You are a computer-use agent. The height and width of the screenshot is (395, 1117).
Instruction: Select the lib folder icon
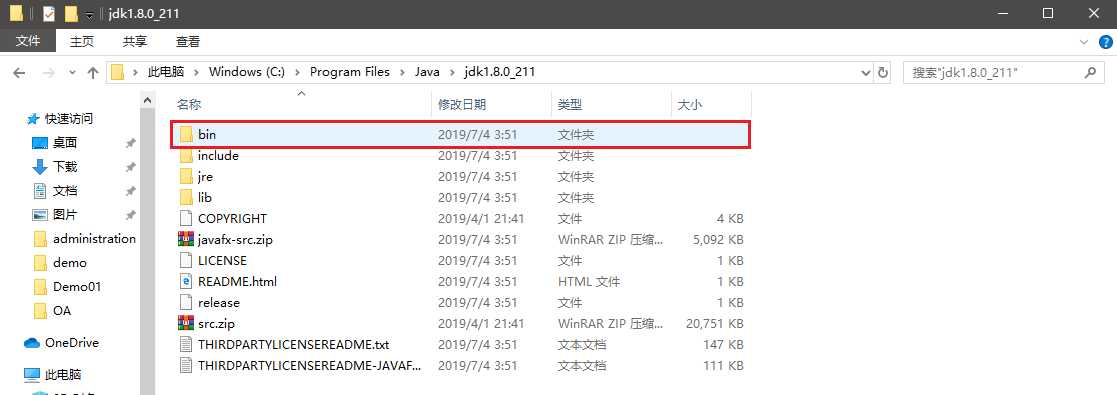tap(186, 198)
